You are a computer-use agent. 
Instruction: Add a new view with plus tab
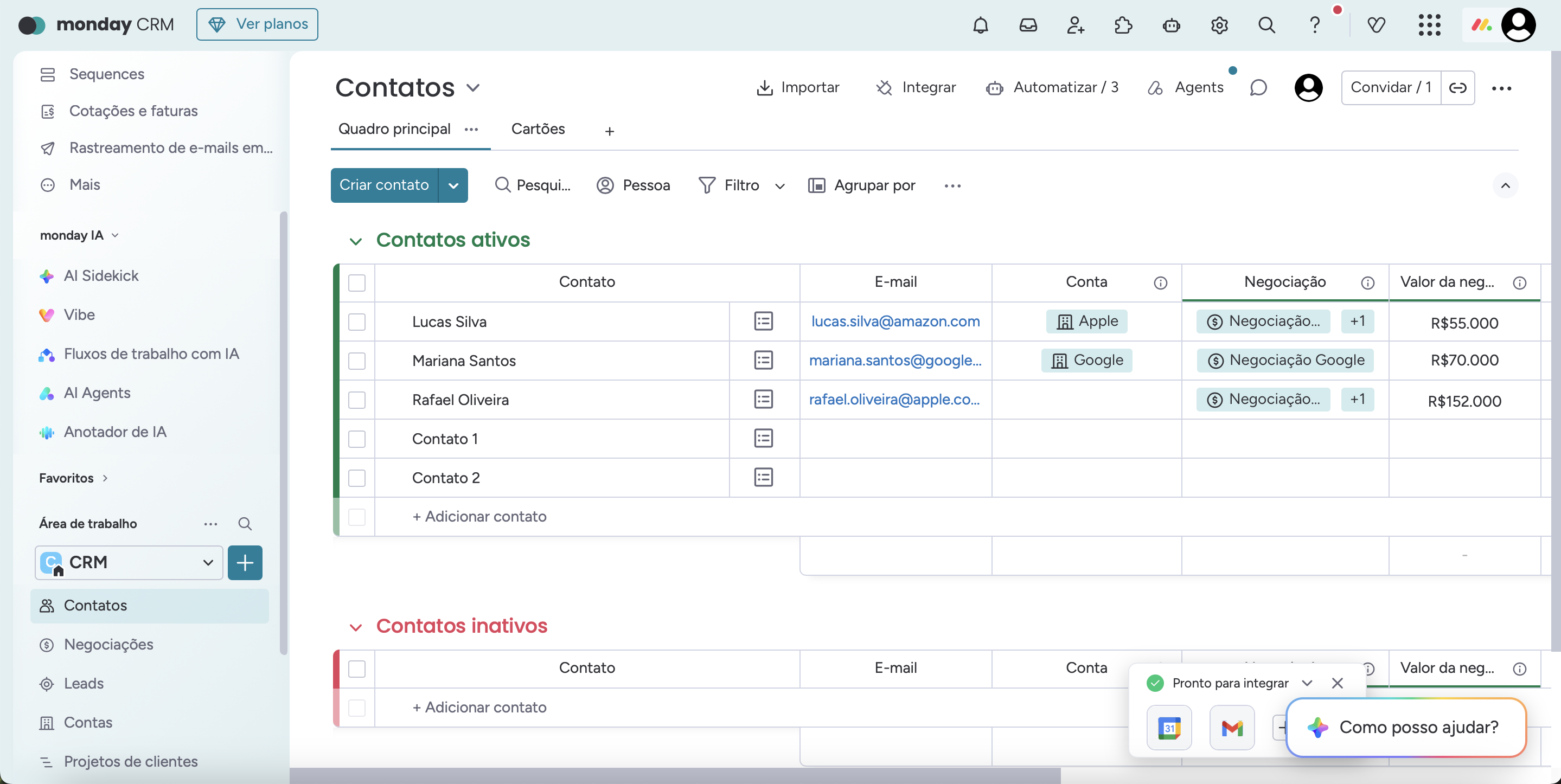click(610, 131)
